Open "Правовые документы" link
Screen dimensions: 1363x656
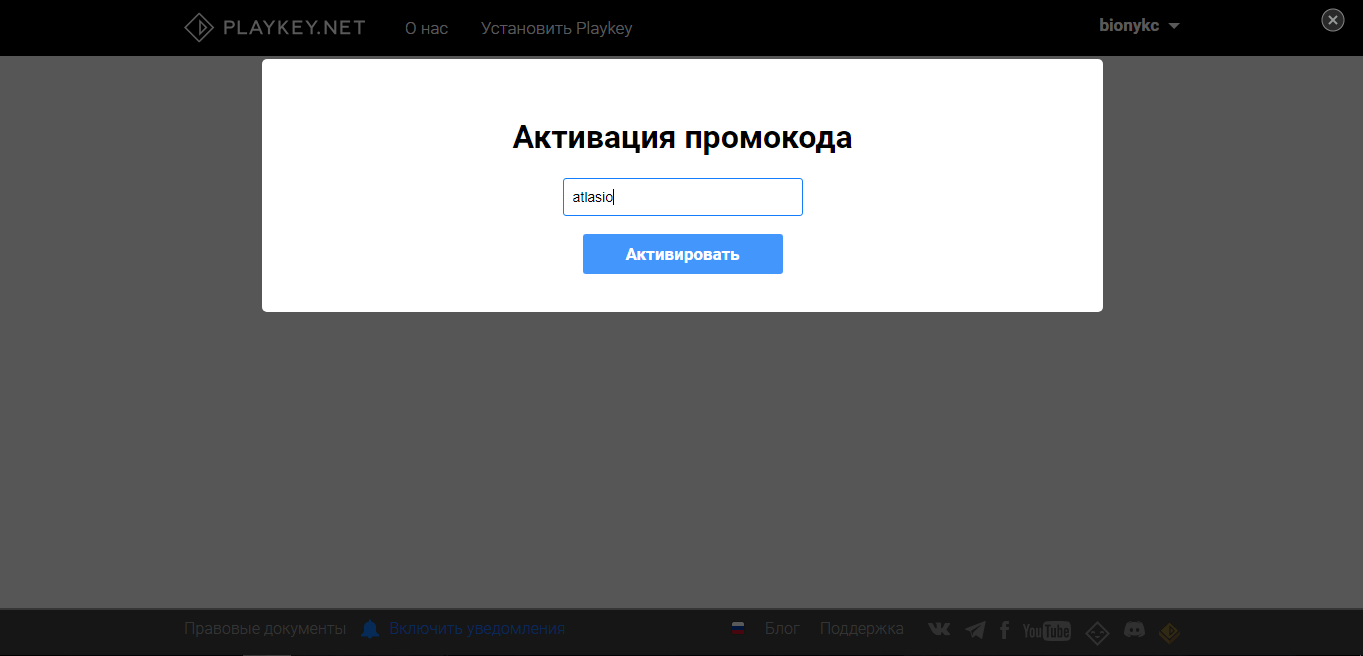click(265, 629)
